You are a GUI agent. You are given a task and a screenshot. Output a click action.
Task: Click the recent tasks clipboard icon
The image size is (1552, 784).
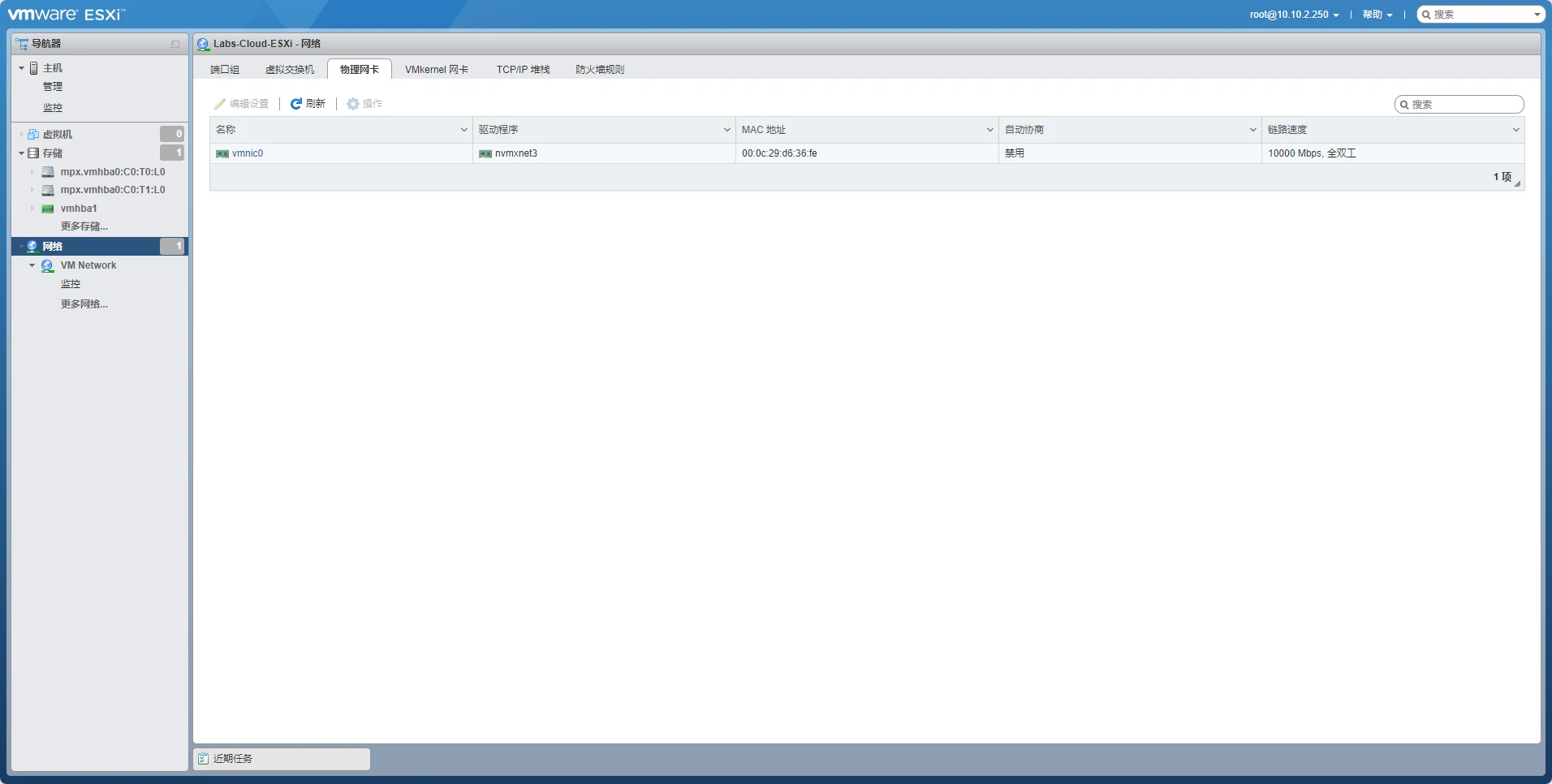pos(203,759)
